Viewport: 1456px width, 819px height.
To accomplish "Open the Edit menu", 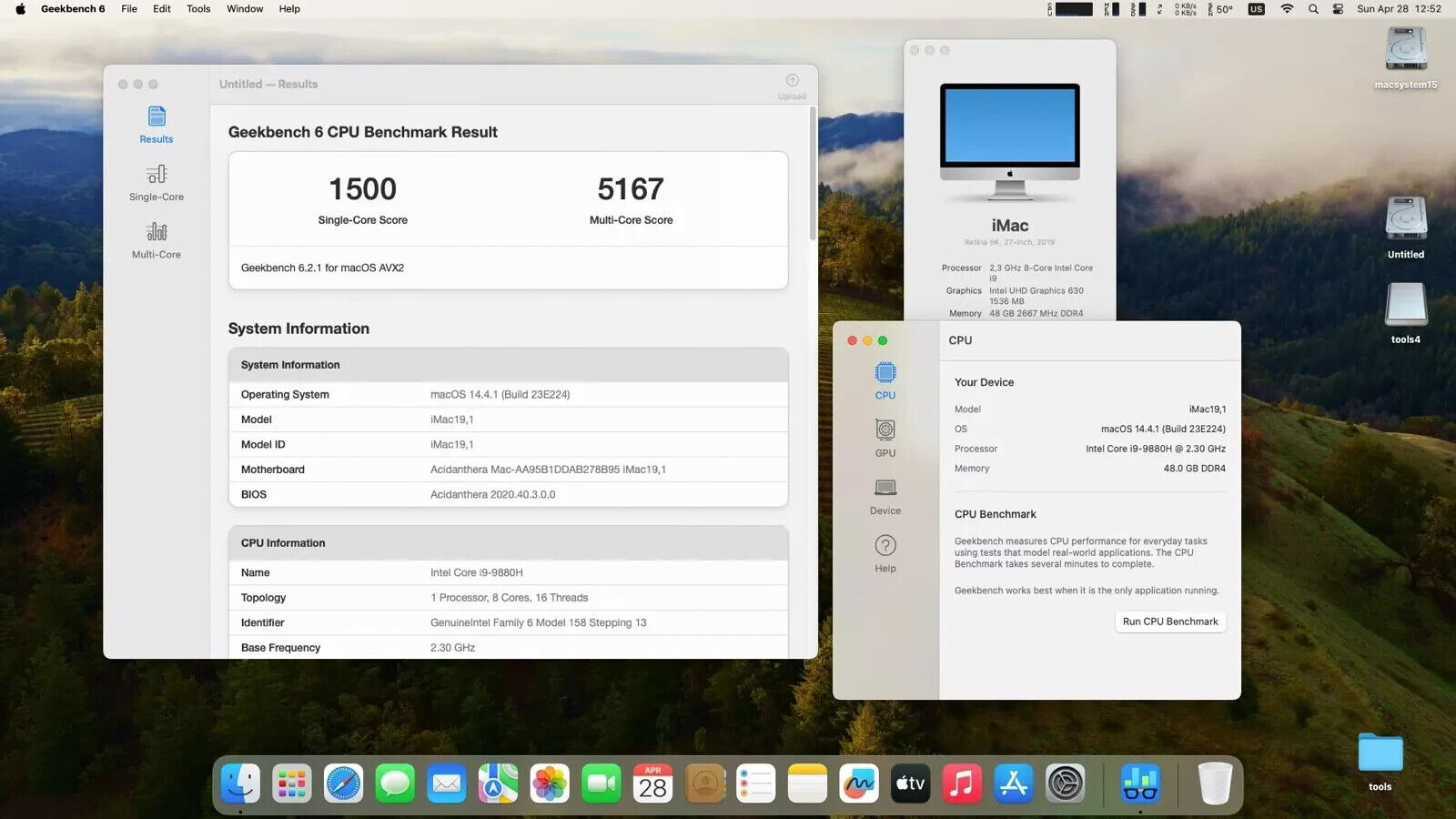I will click(x=162, y=9).
